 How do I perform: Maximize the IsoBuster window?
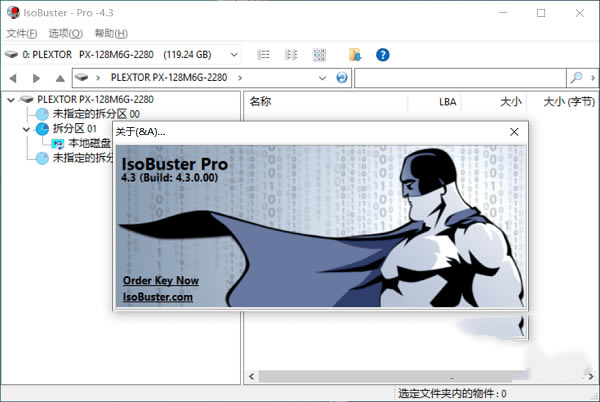click(x=541, y=13)
